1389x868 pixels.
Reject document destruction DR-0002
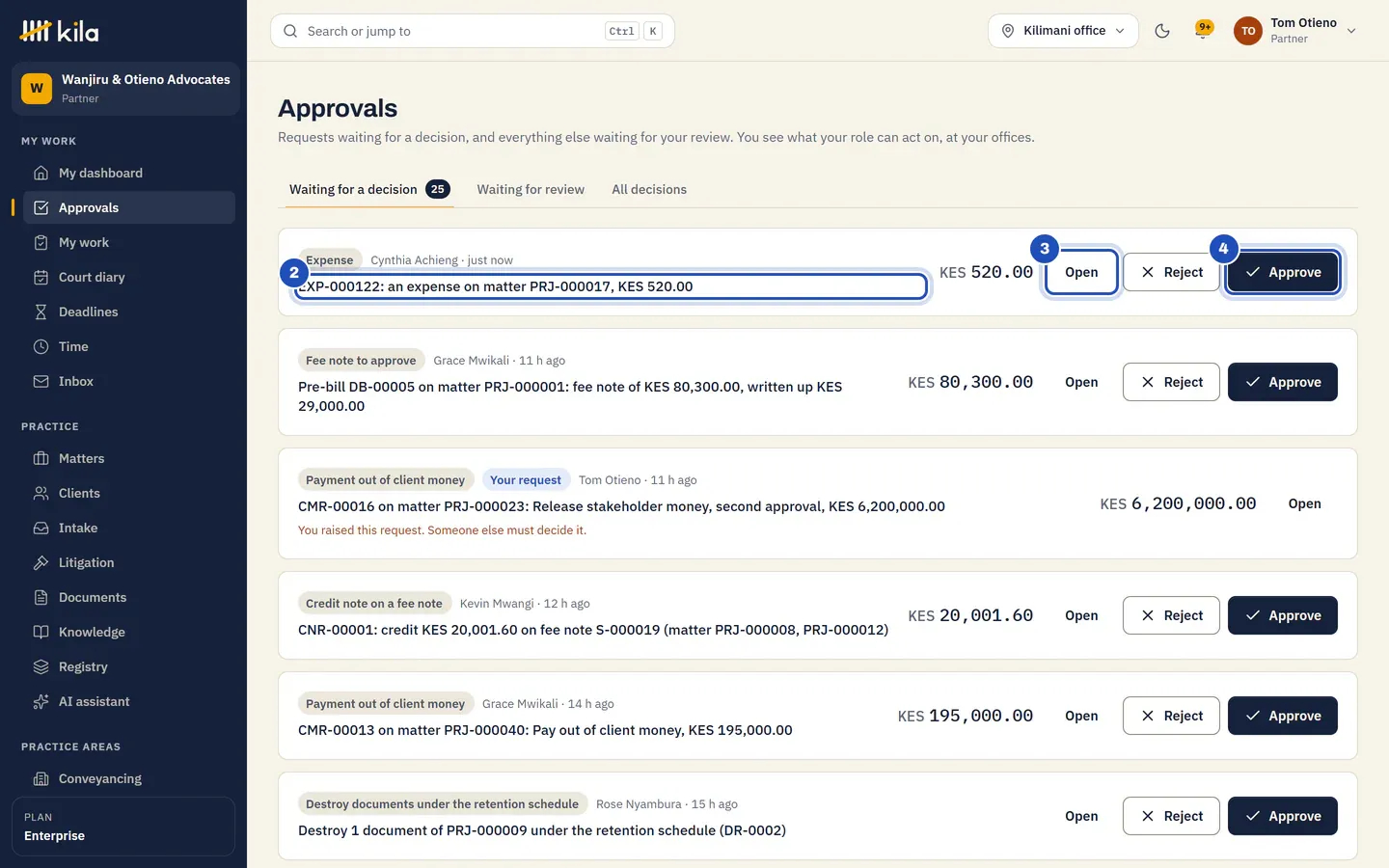click(1171, 816)
